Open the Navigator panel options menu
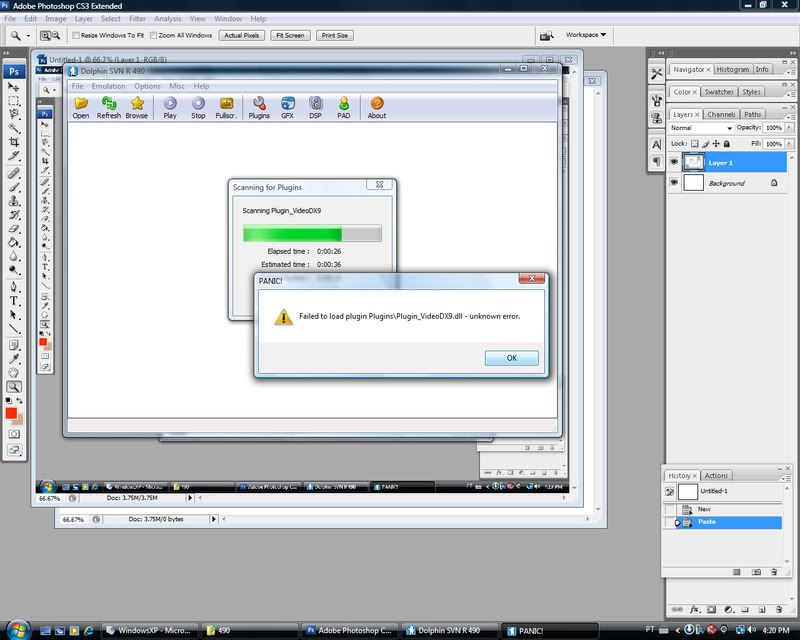 (789, 71)
